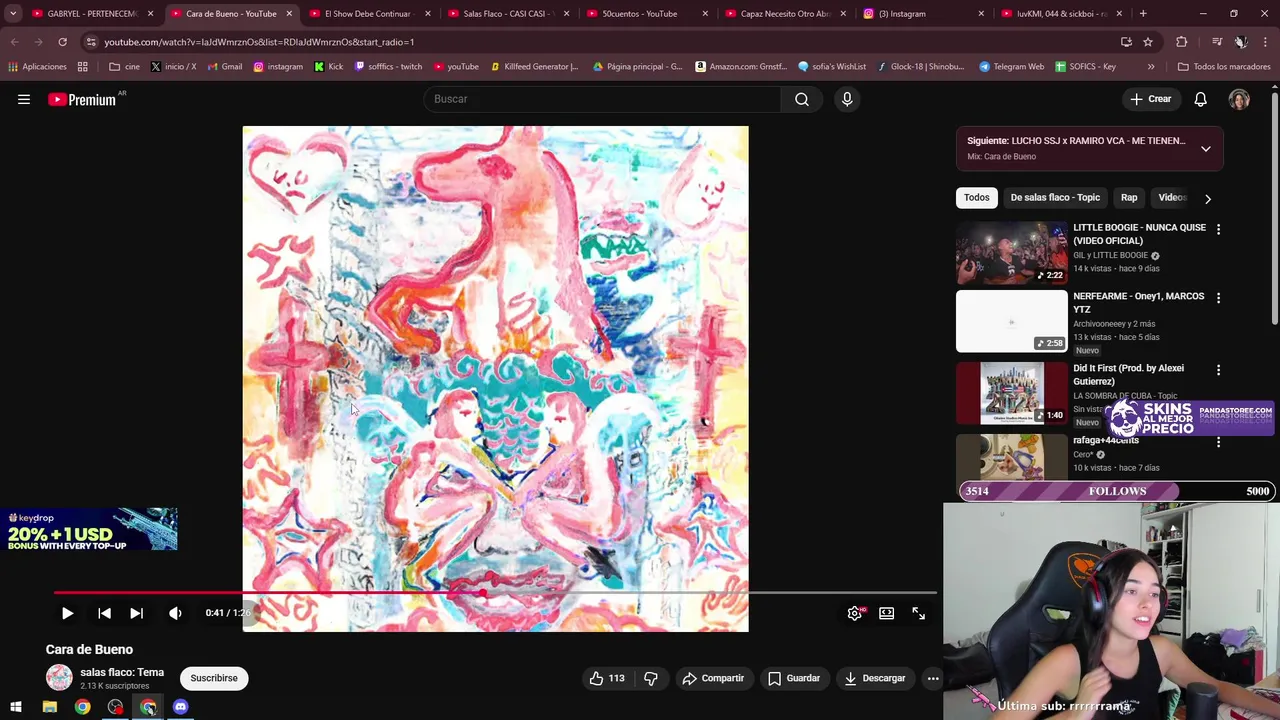The width and height of the screenshot is (1280, 720).
Task: Start voice search with microphone icon
Action: tap(847, 99)
